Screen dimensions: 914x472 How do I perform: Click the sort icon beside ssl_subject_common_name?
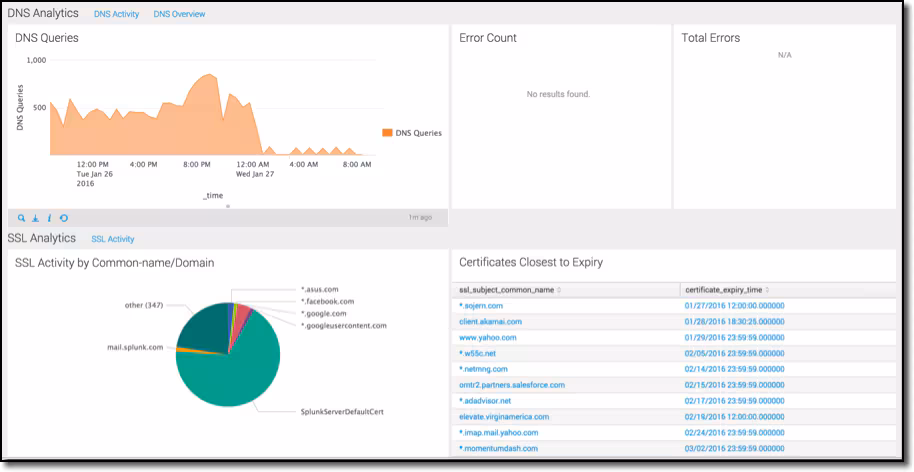559,289
